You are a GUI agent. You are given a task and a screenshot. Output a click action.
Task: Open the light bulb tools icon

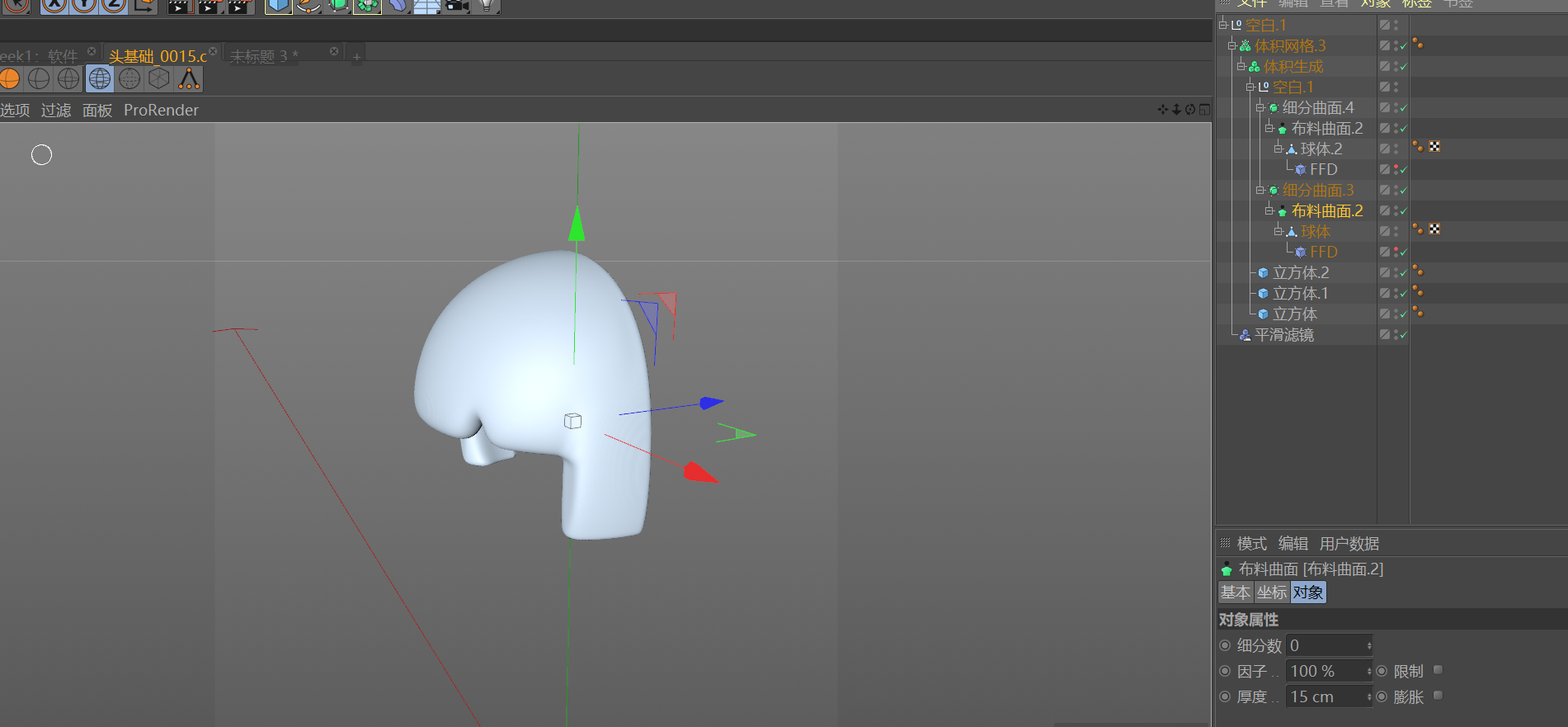[x=486, y=6]
